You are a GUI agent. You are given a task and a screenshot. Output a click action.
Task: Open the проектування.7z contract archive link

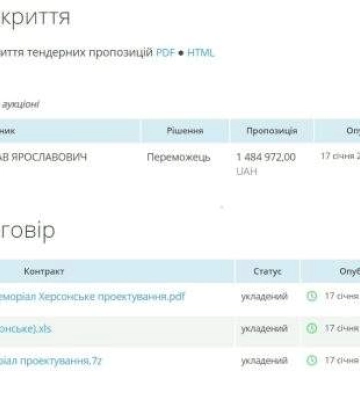tap(51, 361)
